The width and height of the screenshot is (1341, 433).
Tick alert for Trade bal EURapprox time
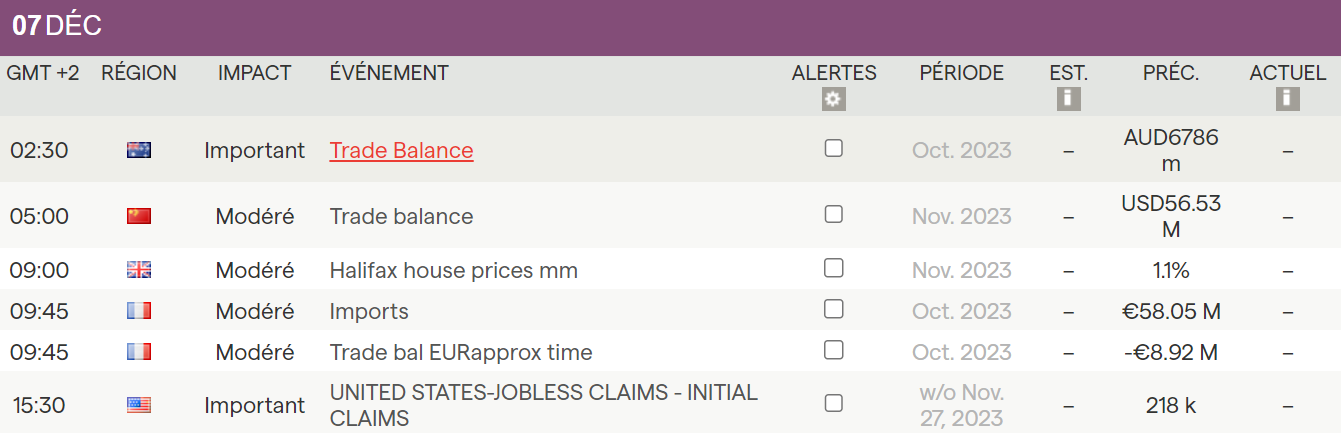pyautogui.click(x=833, y=350)
